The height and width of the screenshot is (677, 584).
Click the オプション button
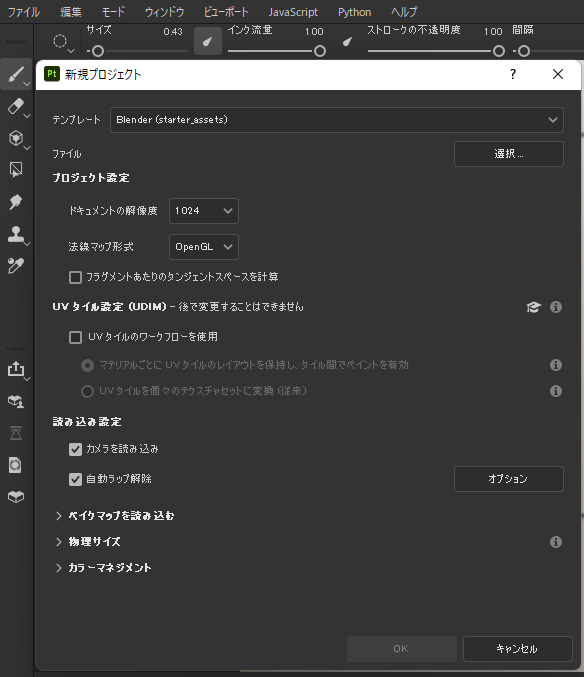pos(509,479)
